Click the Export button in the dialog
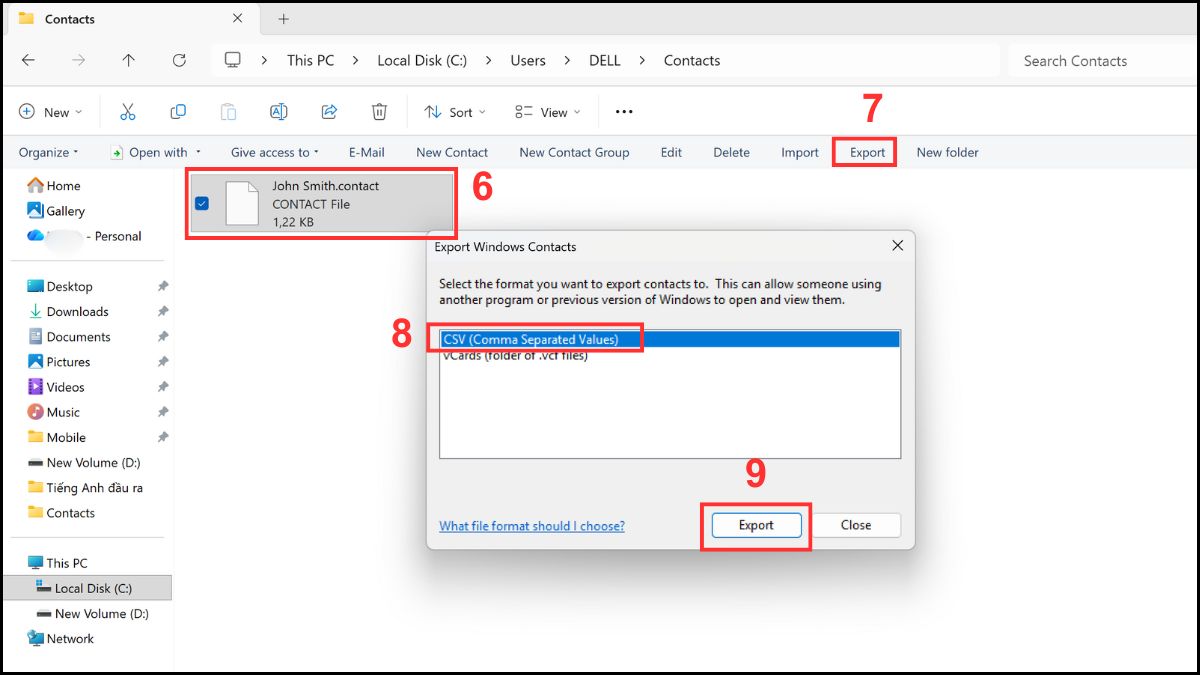The height and width of the screenshot is (675, 1200). tap(755, 525)
